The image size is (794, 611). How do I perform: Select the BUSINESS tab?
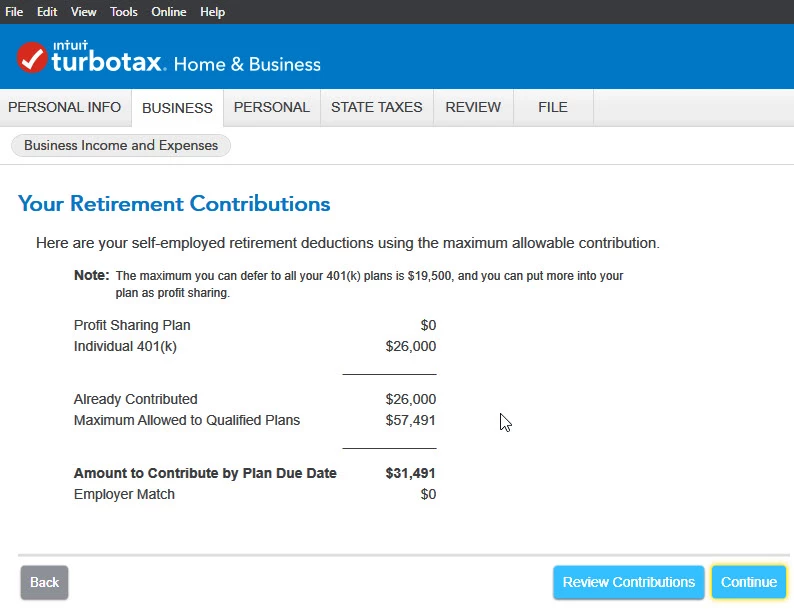tap(177, 108)
